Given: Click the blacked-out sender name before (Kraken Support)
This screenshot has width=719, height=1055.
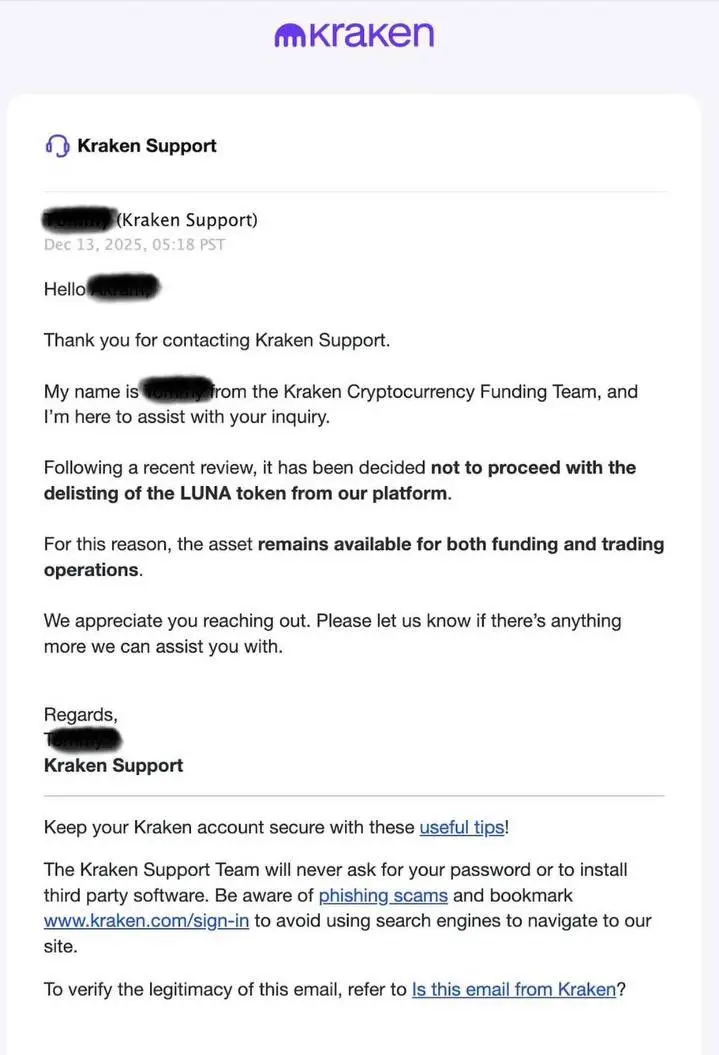Looking at the screenshot, I should coord(78,219).
